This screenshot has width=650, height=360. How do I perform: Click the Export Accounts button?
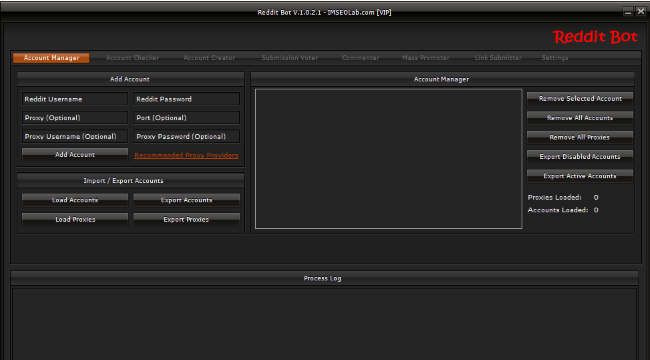(x=187, y=200)
